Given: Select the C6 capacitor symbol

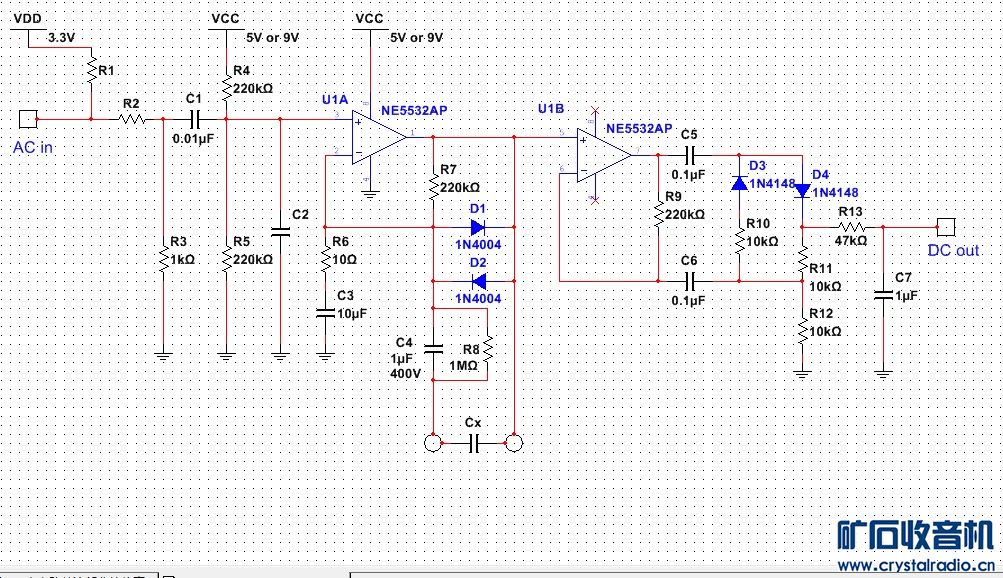Looking at the screenshot, I should (x=690, y=281).
